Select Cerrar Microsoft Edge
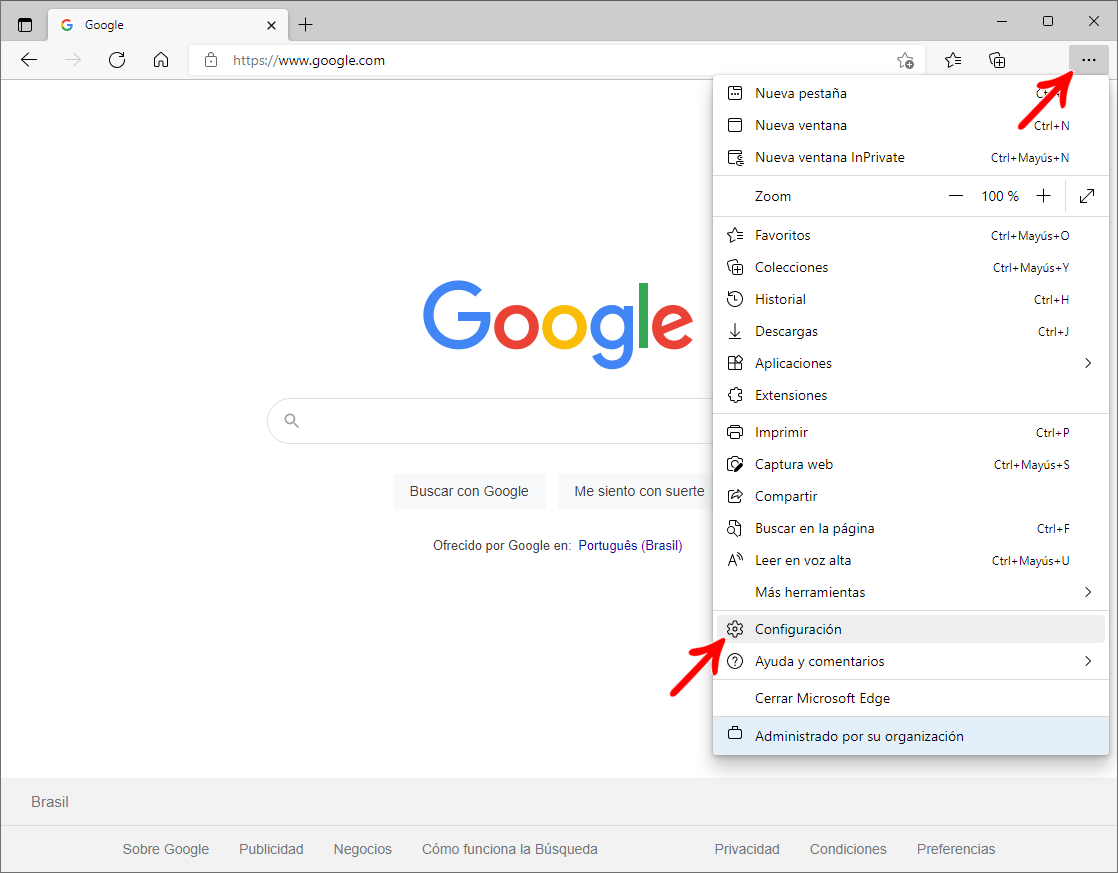Image resolution: width=1118 pixels, height=873 pixels. [911, 698]
